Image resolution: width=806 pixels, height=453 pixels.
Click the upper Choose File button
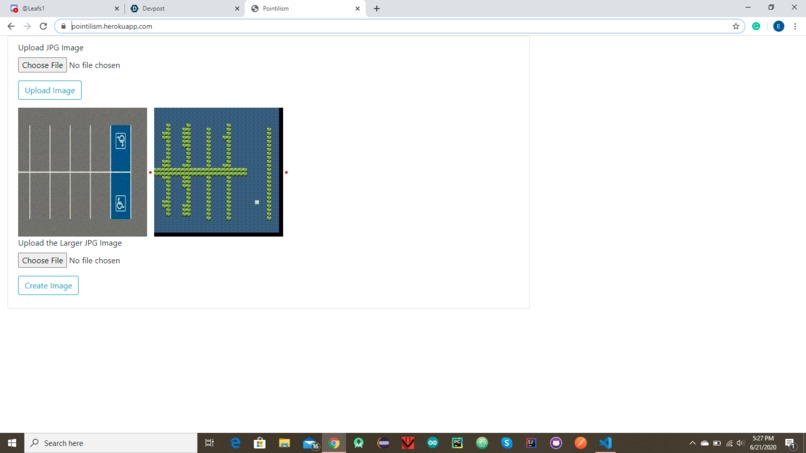42,65
